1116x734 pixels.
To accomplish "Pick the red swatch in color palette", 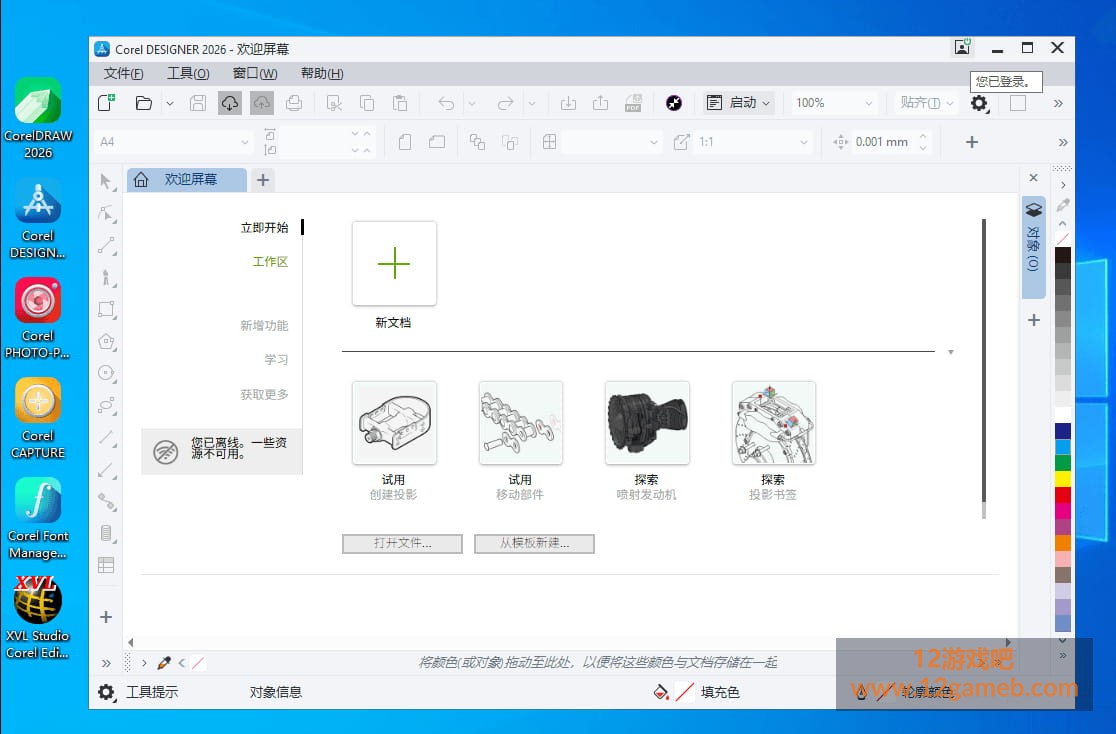I will [x=1063, y=494].
